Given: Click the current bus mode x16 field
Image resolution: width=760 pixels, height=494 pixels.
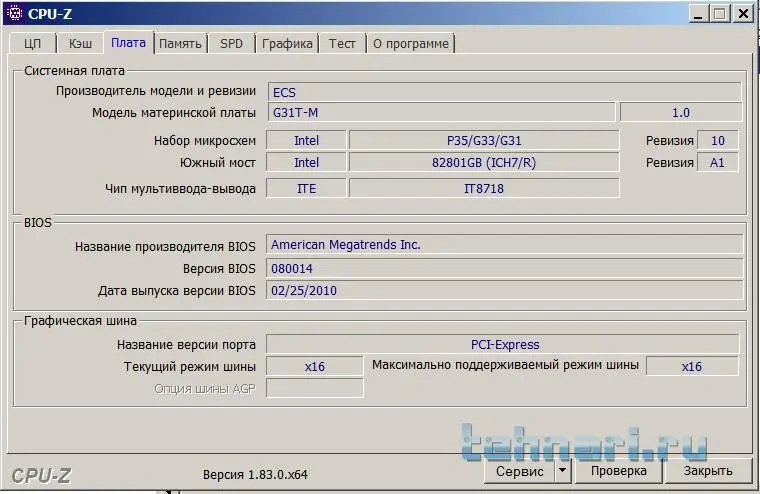Looking at the screenshot, I should (x=315, y=367).
